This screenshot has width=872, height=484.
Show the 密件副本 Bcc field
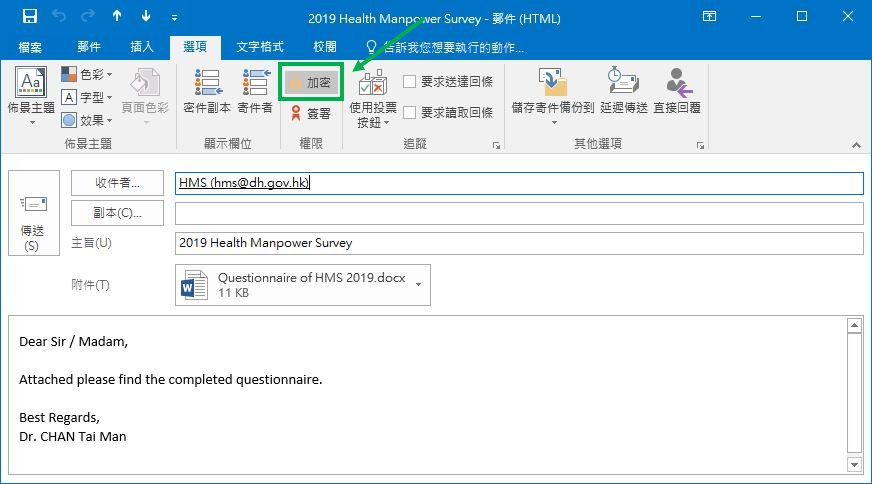tap(207, 92)
